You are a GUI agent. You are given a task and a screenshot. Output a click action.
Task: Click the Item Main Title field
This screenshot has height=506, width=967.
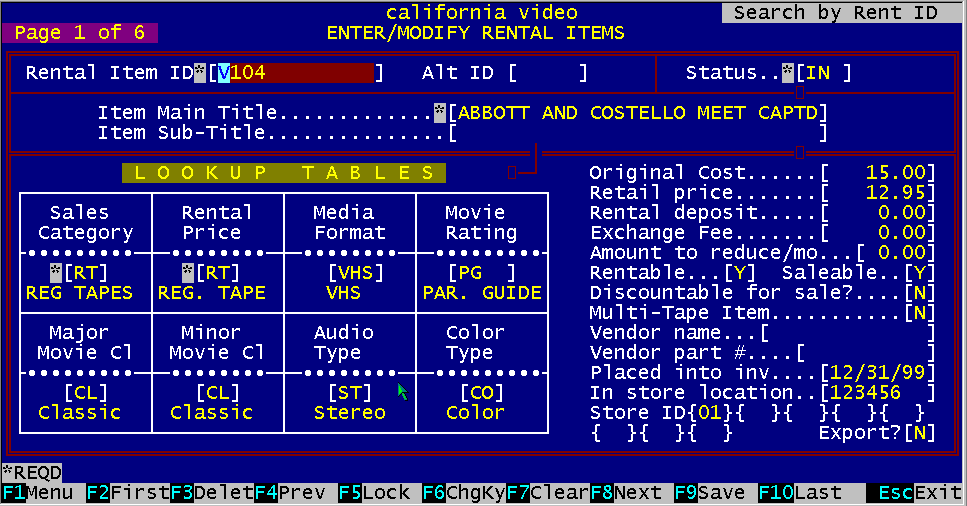638,113
